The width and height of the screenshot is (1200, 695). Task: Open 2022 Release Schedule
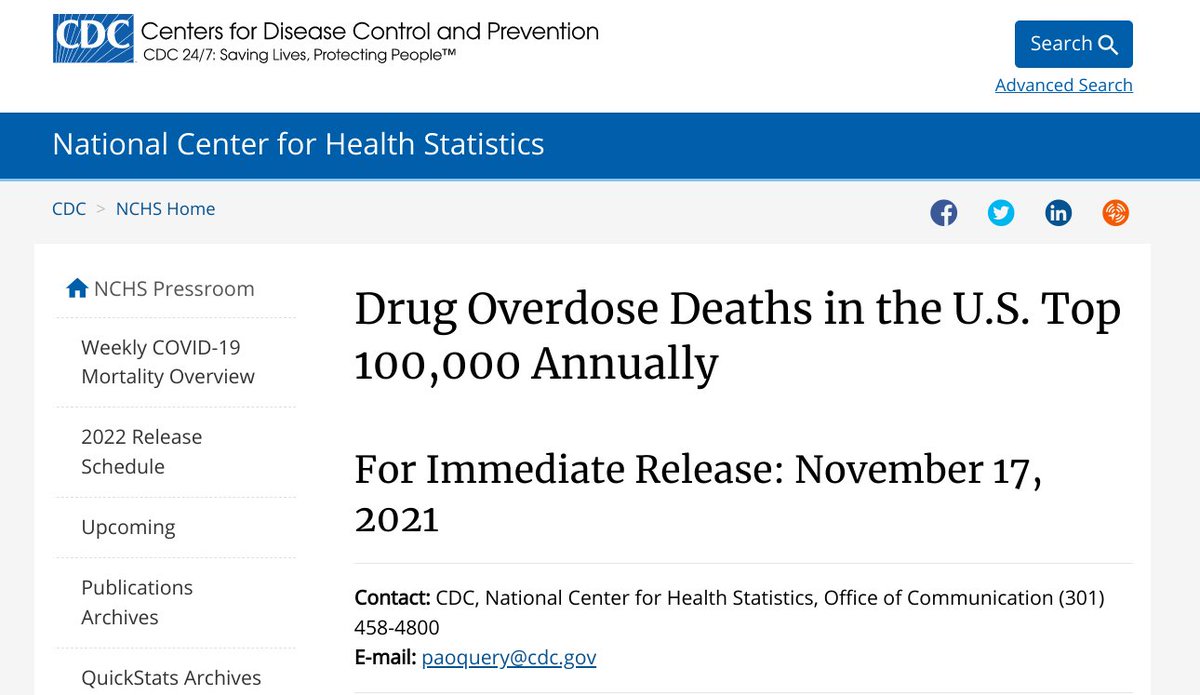tap(141, 452)
